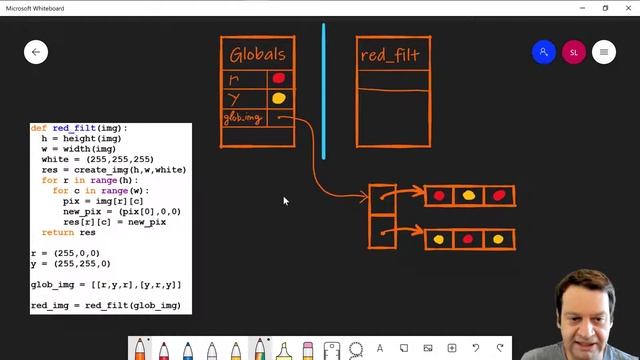Select the yellow pen tool
The height and width of the screenshot is (360, 640).
[x=236, y=350]
